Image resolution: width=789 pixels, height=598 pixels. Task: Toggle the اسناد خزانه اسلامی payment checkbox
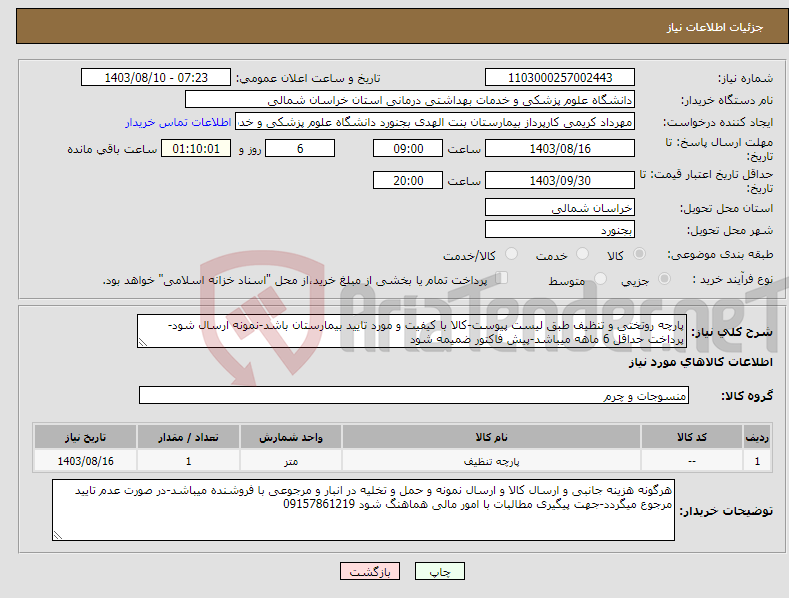click(x=502, y=277)
